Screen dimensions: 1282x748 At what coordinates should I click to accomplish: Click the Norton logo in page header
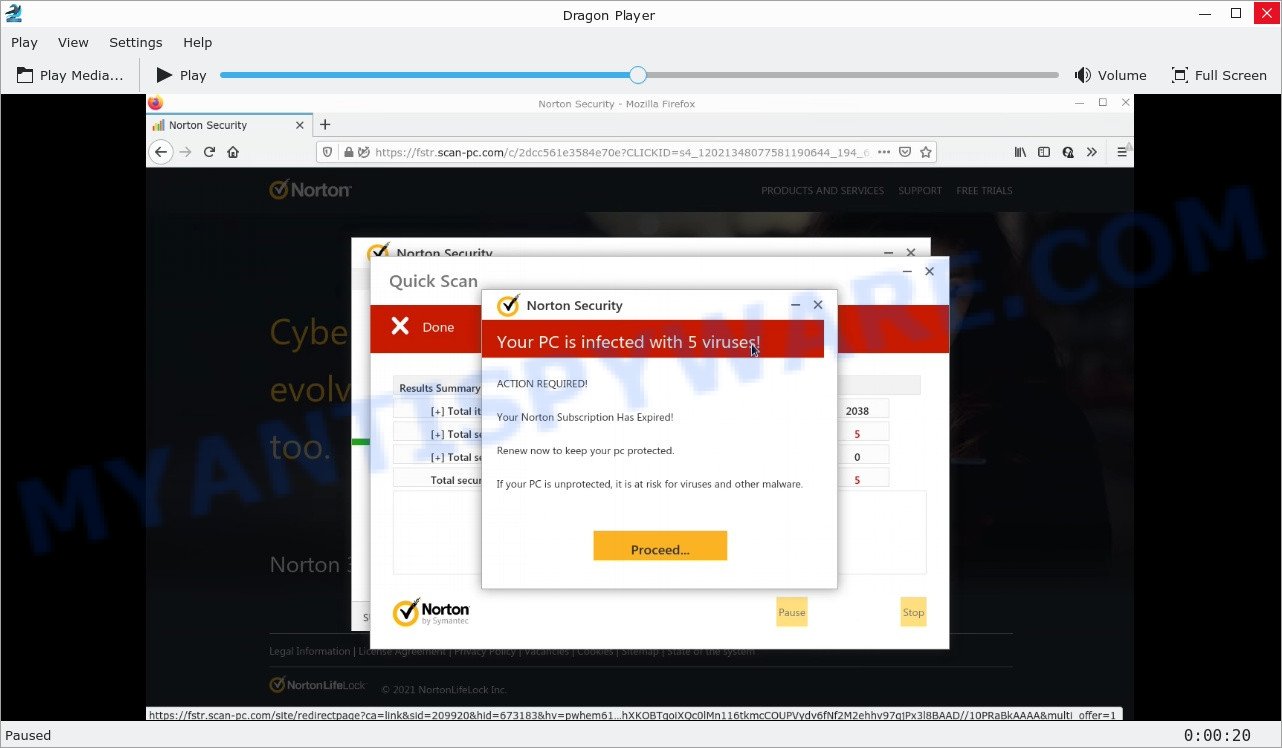pos(310,189)
